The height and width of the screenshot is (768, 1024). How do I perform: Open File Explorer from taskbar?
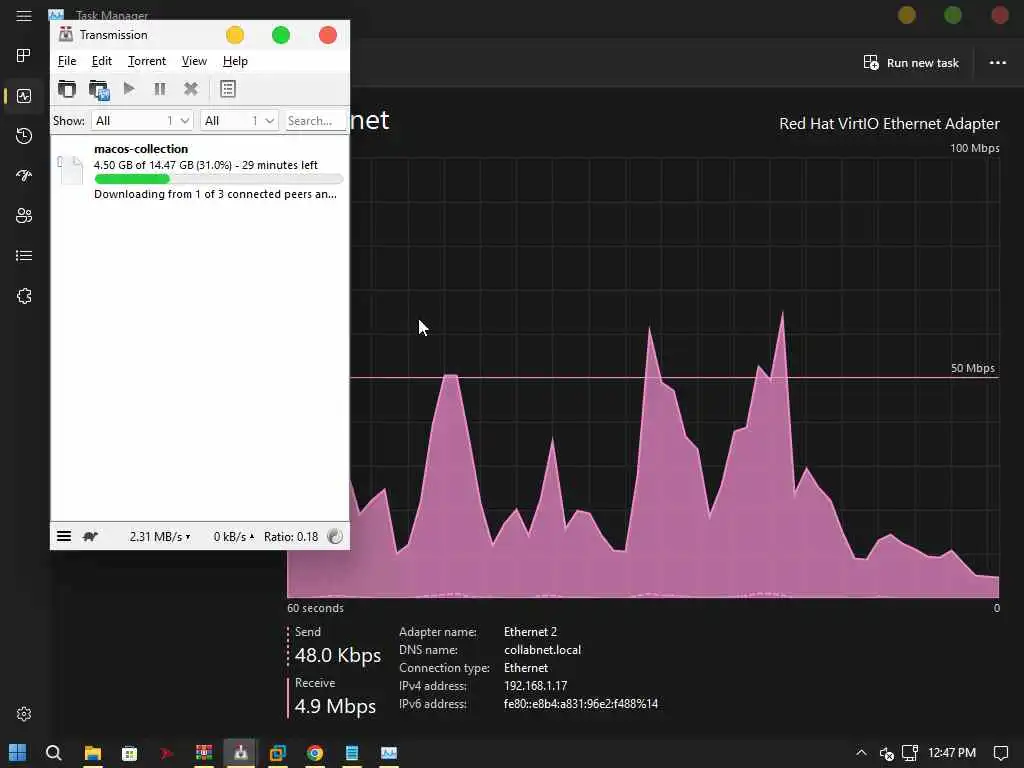pos(93,753)
